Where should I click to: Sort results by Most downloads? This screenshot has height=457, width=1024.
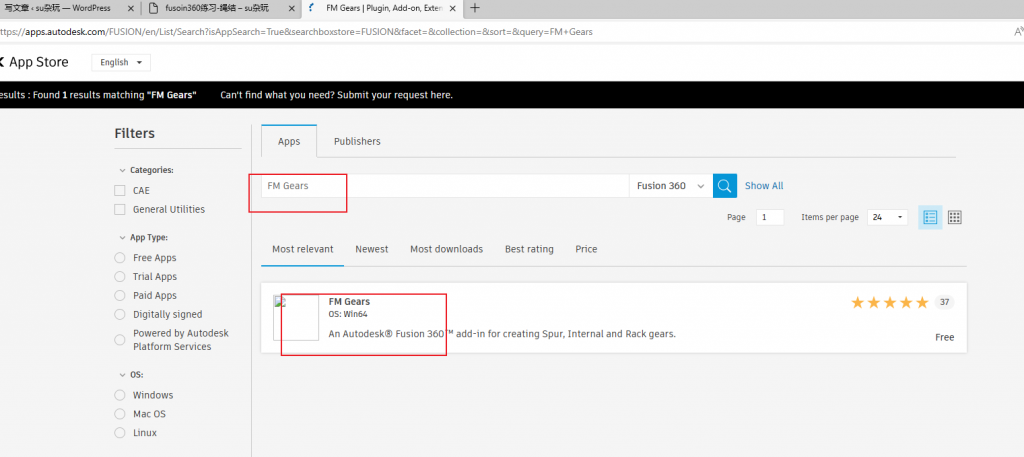pyautogui.click(x=447, y=249)
